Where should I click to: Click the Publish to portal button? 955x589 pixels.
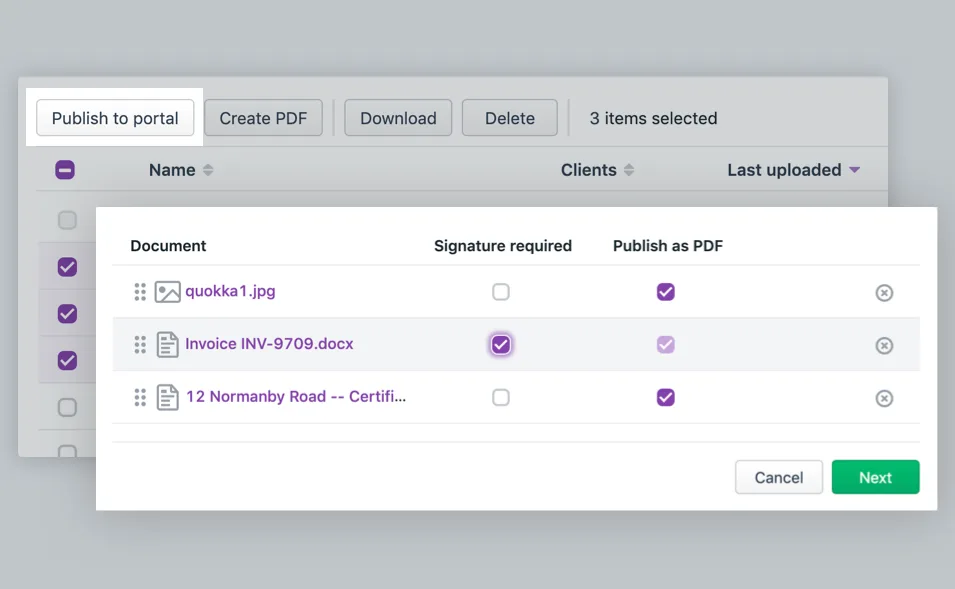tap(115, 118)
